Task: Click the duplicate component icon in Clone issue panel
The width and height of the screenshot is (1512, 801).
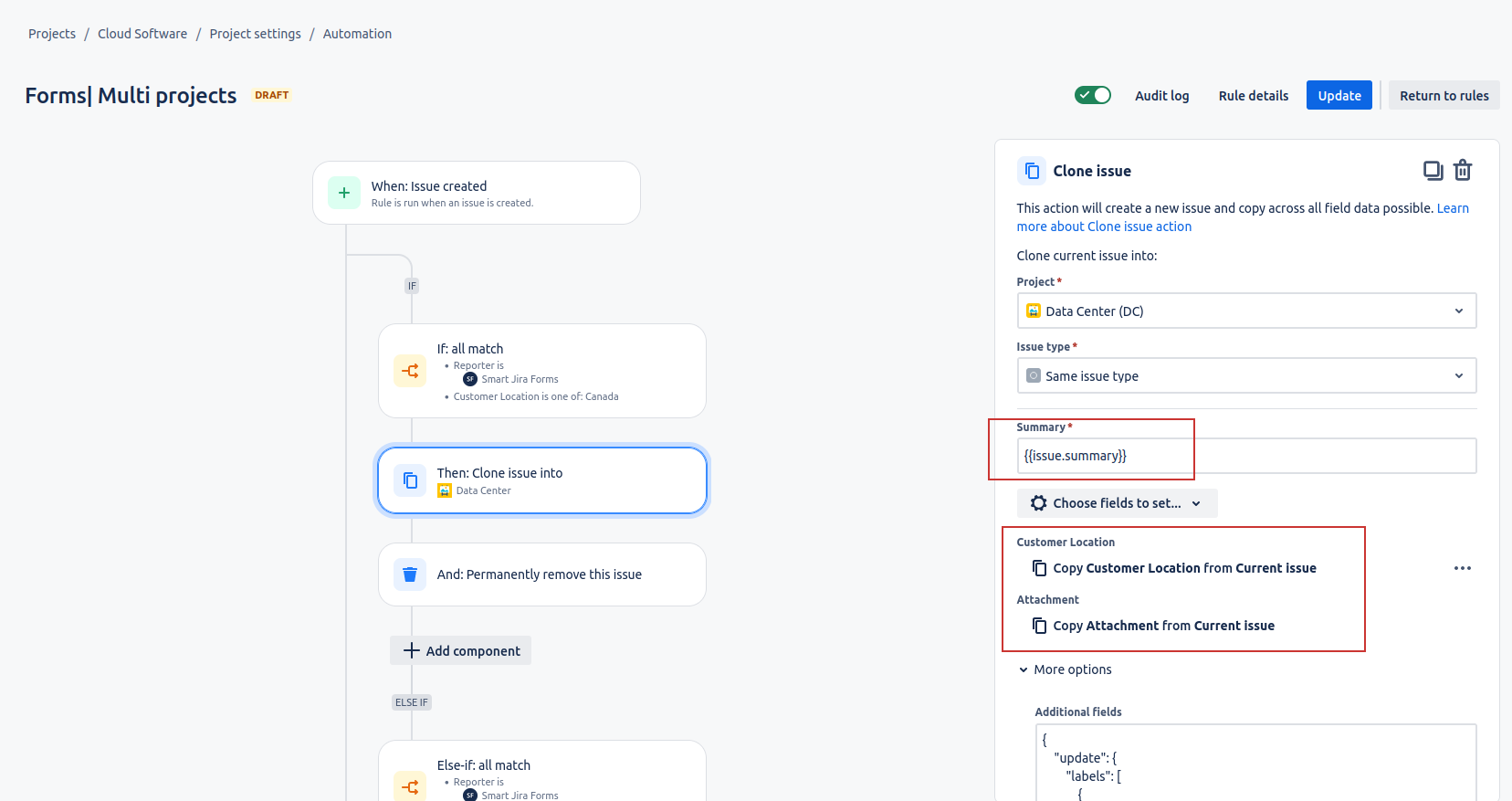Action: (x=1433, y=171)
